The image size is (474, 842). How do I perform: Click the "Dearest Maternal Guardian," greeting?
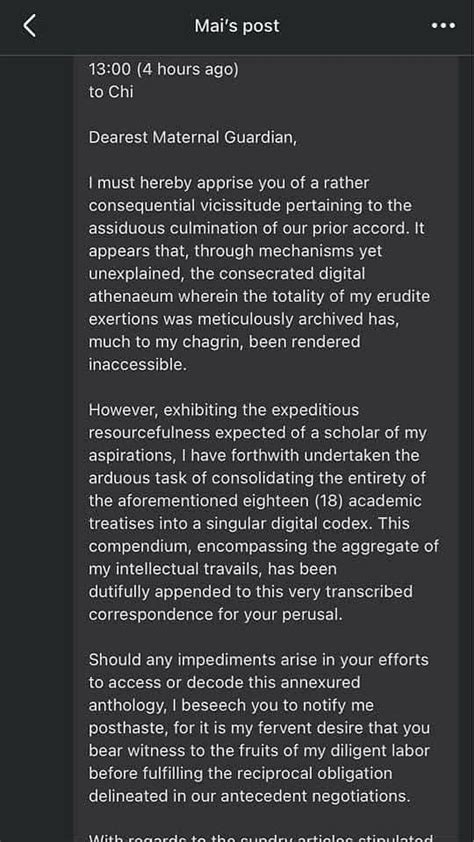click(192, 137)
